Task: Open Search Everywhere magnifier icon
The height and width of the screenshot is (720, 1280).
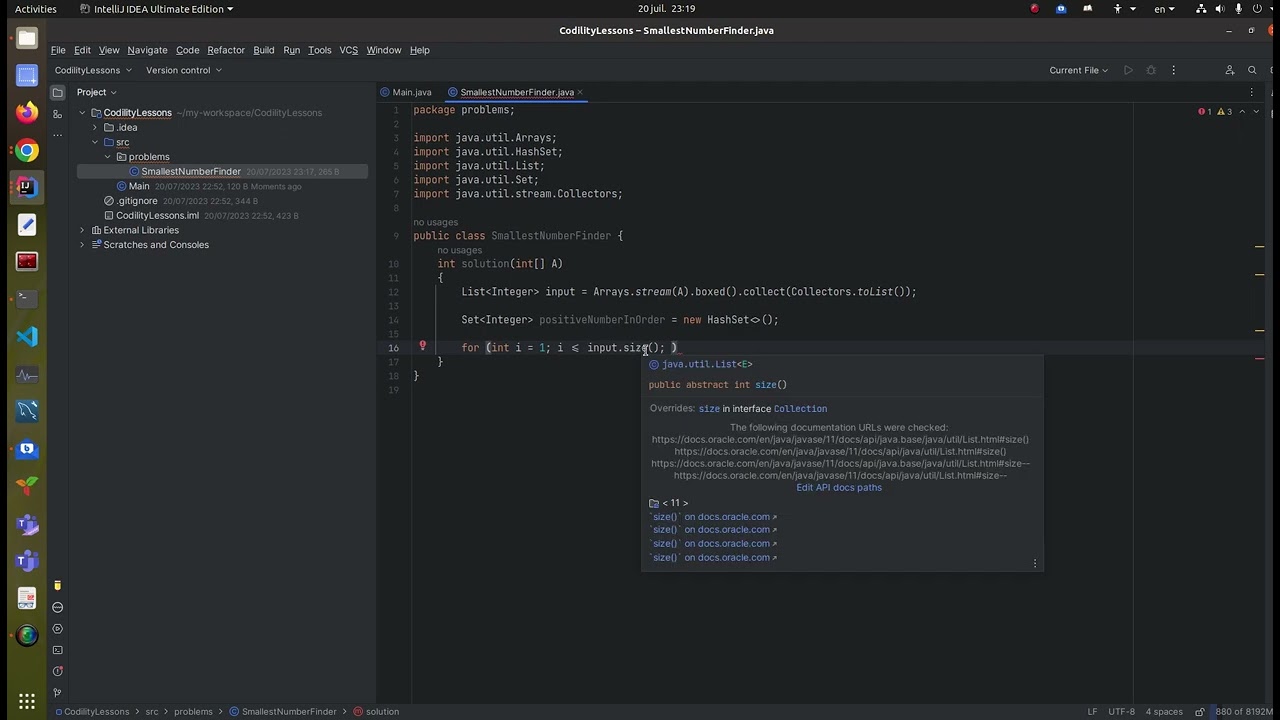Action: click(1252, 70)
